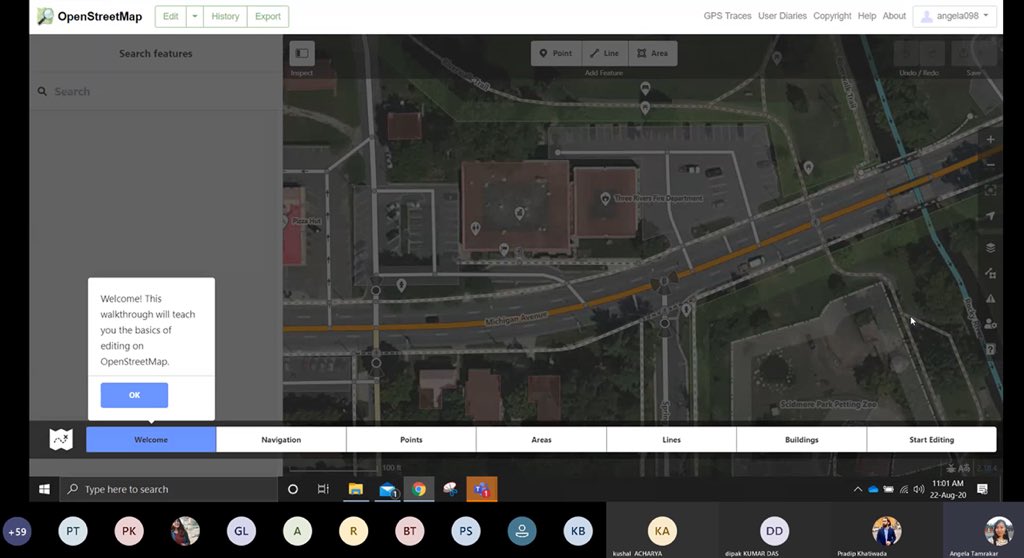Click the KB participant avatar

click(578, 532)
